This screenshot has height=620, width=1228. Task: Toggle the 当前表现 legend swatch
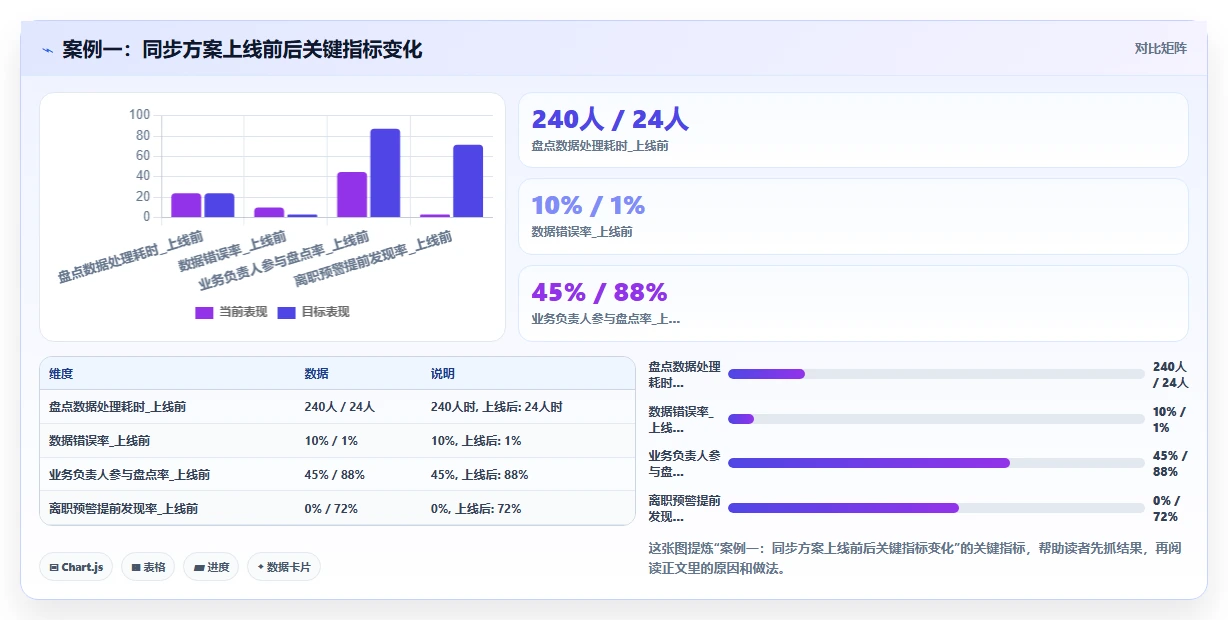point(204,312)
